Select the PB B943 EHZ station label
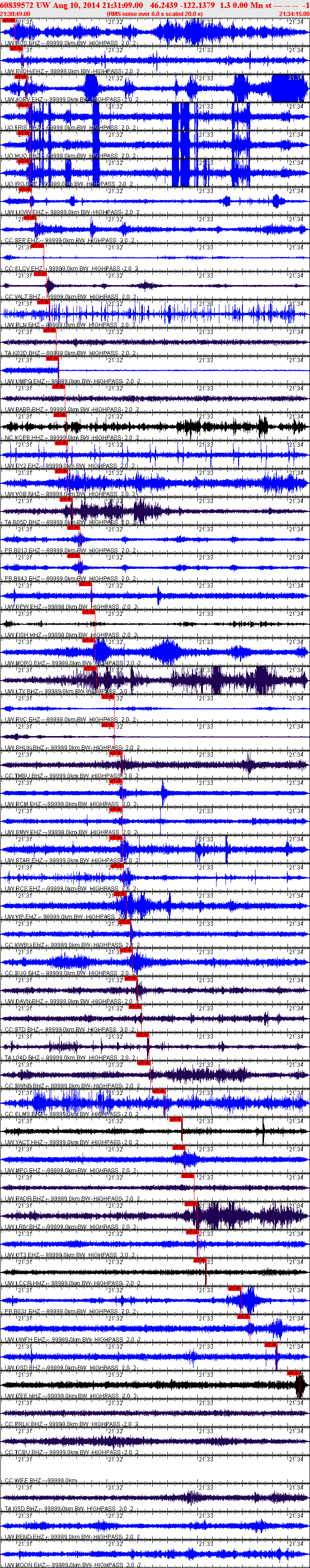Screen dimensions: 310x1568 70,579
